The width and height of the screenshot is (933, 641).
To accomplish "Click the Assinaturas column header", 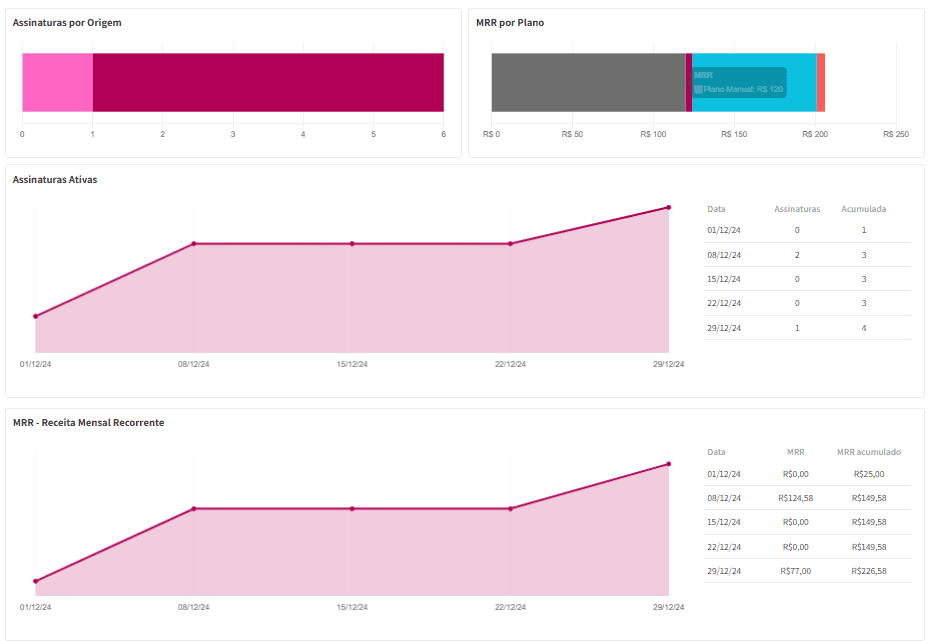I will click(797, 209).
